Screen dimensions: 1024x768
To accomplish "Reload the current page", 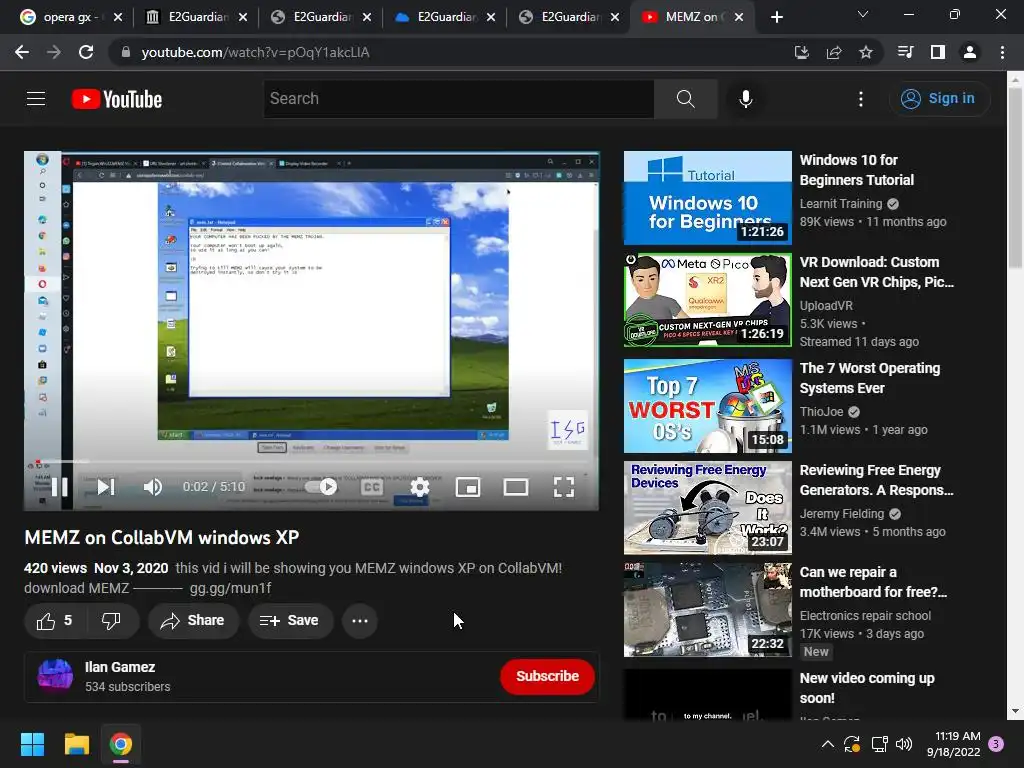I will (86, 52).
